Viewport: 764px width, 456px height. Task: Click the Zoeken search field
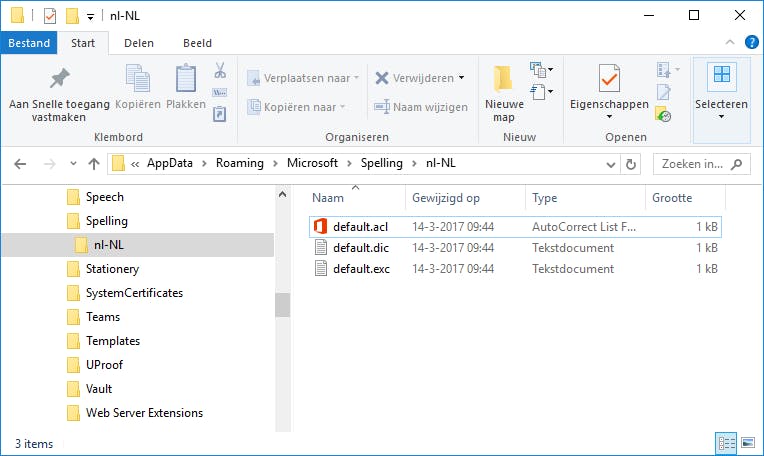(x=693, y=164)
